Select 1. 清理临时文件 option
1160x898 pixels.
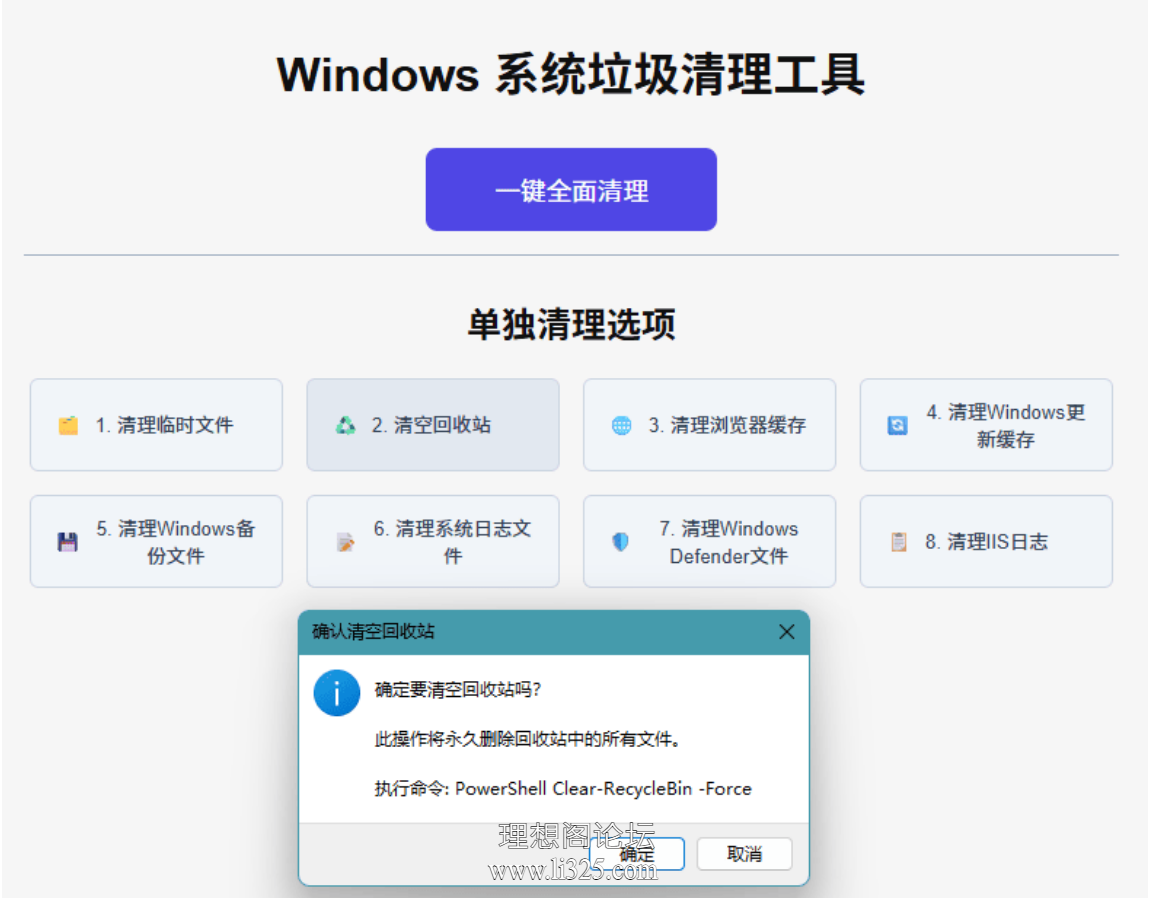coord(156,425)
